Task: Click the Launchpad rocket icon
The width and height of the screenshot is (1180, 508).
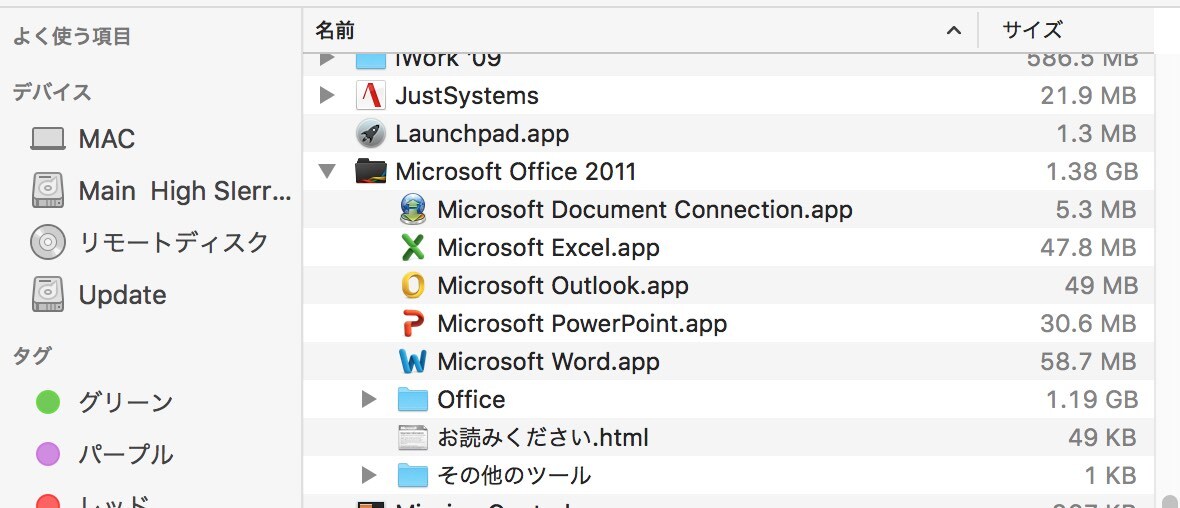Action: pyautogui.click(x=371, y=134)
